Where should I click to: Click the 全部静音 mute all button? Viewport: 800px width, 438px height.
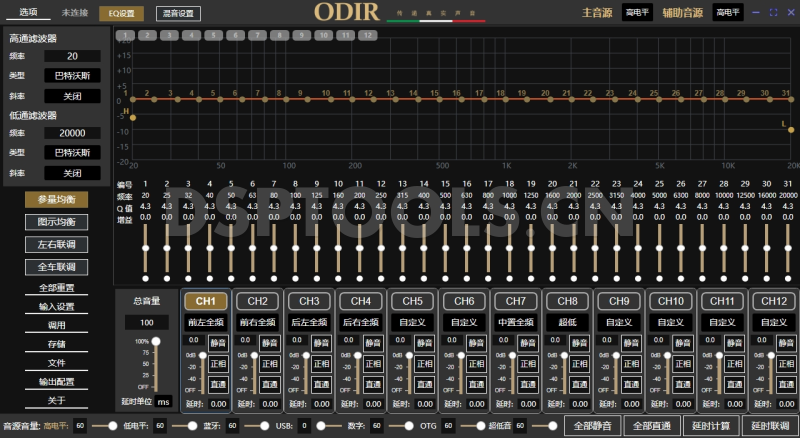[x=590, y=425]
